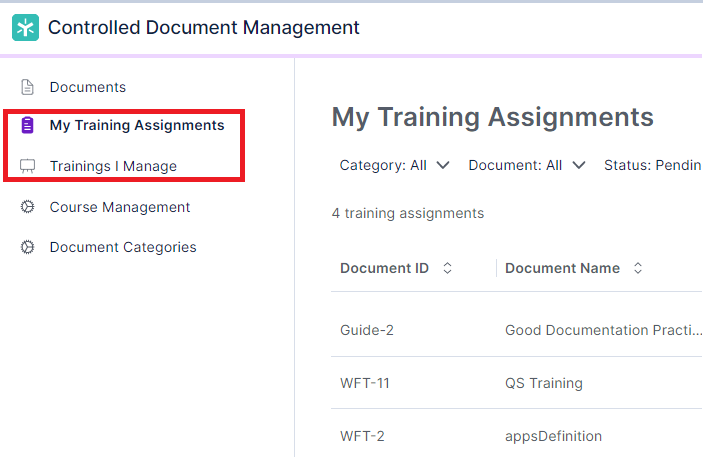Click the Course Management gear icon
The width and height of the screenshot is (703, 457).
[x=27, y=207]
